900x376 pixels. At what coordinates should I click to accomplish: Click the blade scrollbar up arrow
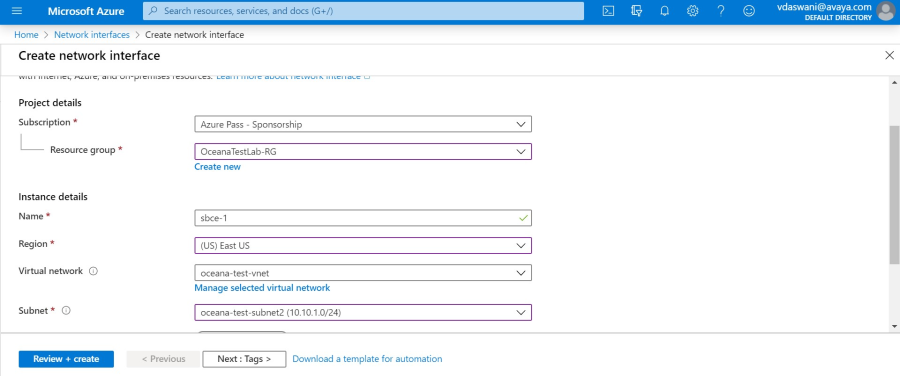(x=895, y=83)
